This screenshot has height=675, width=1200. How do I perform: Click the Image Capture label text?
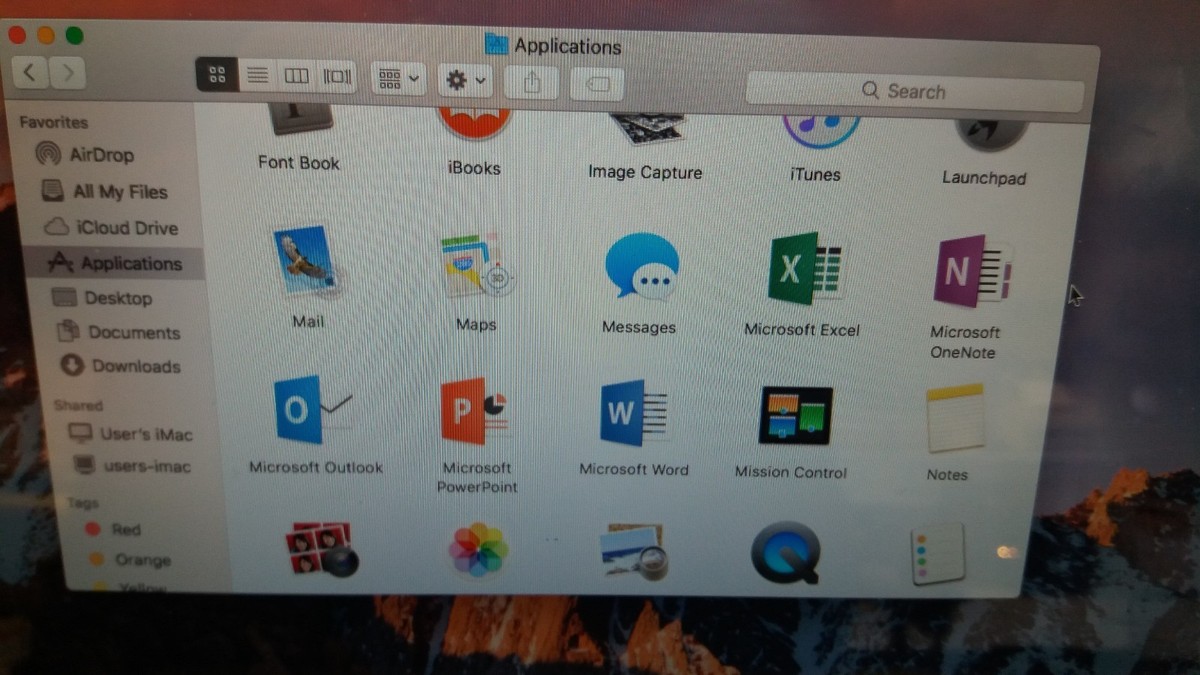(x=645, y=172)
